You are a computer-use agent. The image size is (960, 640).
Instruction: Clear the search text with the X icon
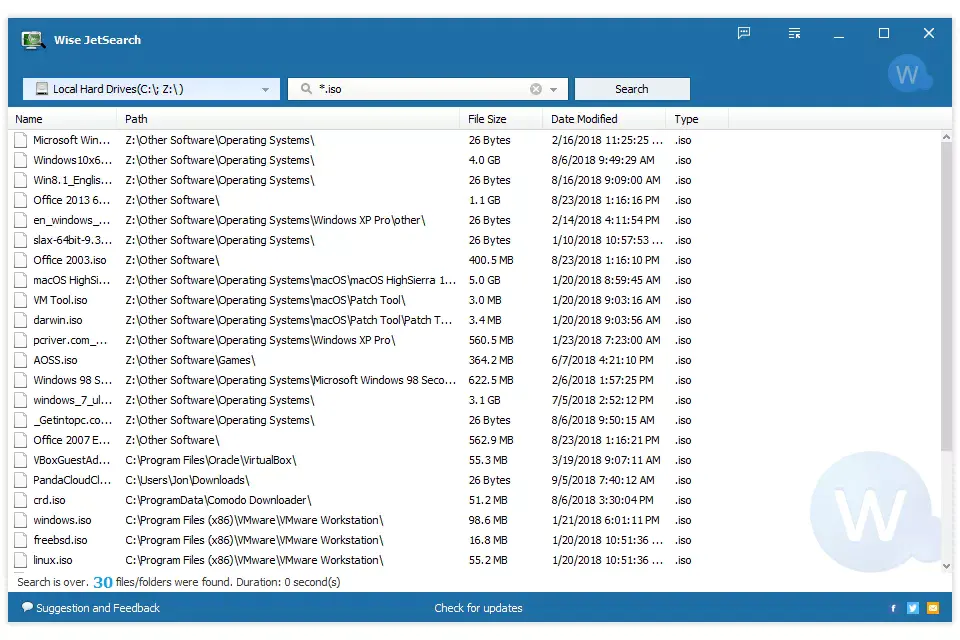pyautogui.click(x=536, y=89)
